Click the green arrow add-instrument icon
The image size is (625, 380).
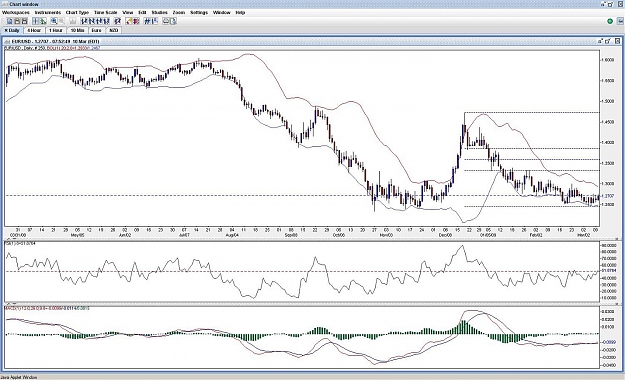[43, 22]
